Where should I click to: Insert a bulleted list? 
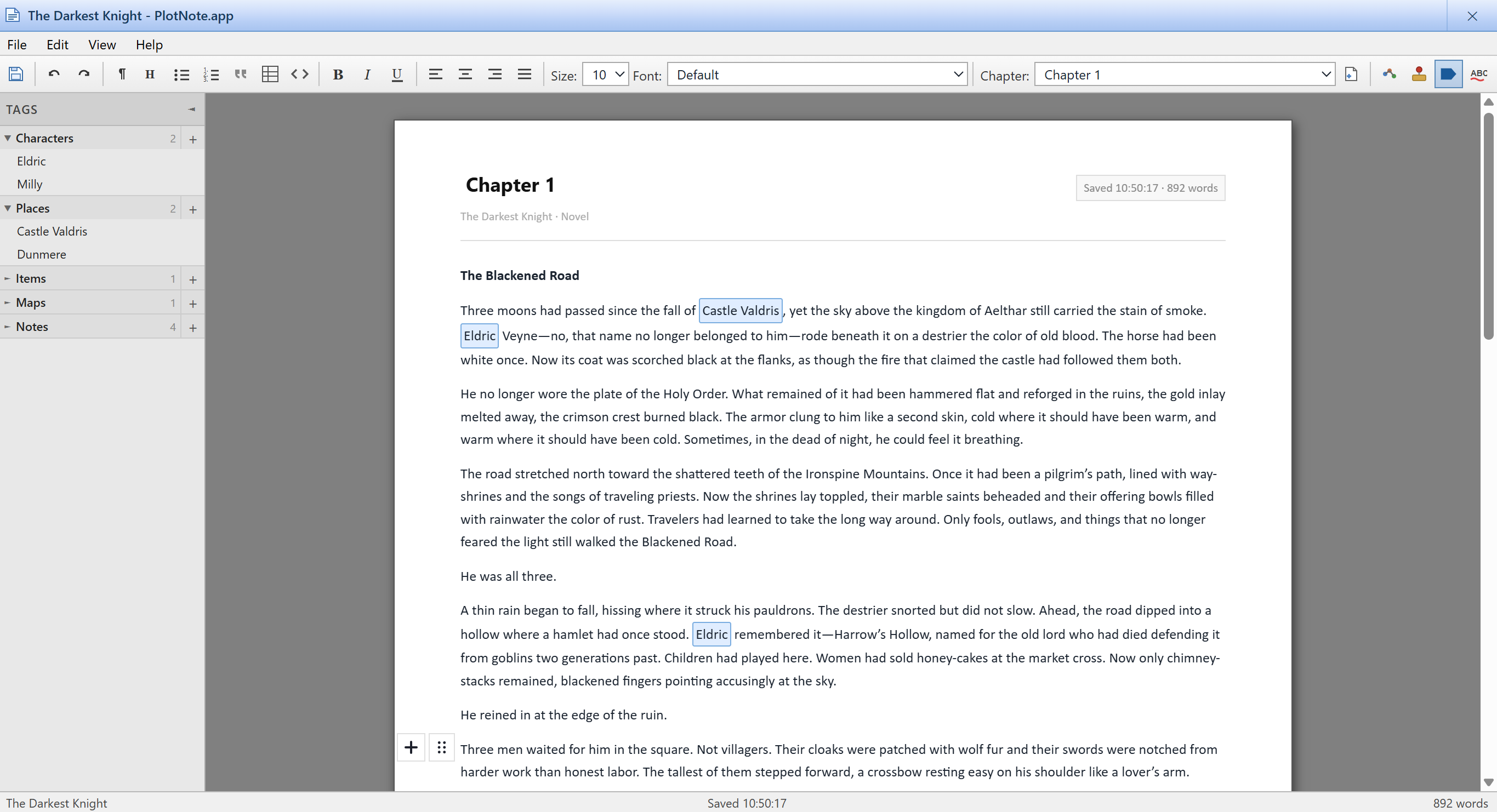click(x=181, y=75)
